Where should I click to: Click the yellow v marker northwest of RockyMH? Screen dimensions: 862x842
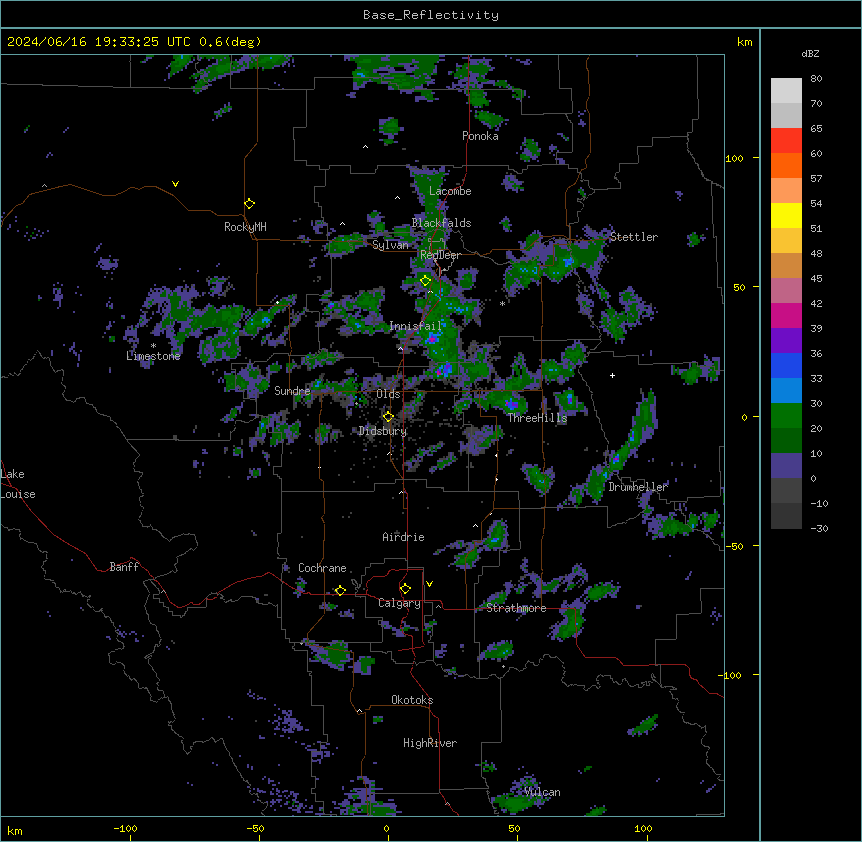pos(175,184)
